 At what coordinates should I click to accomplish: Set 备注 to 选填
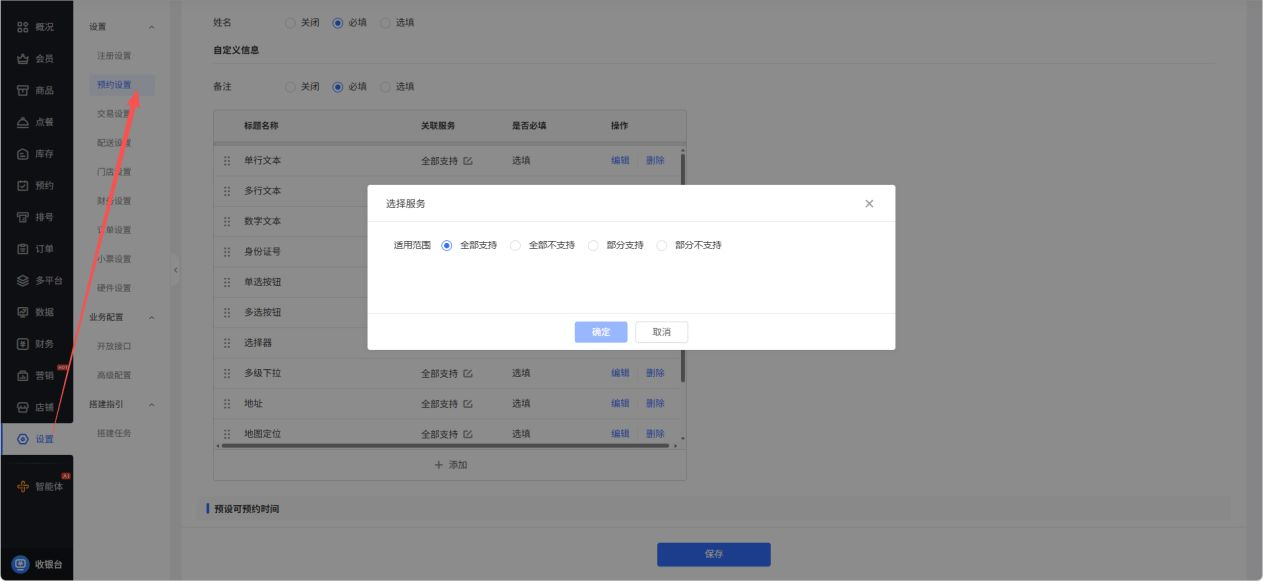(x=385, y=87)
